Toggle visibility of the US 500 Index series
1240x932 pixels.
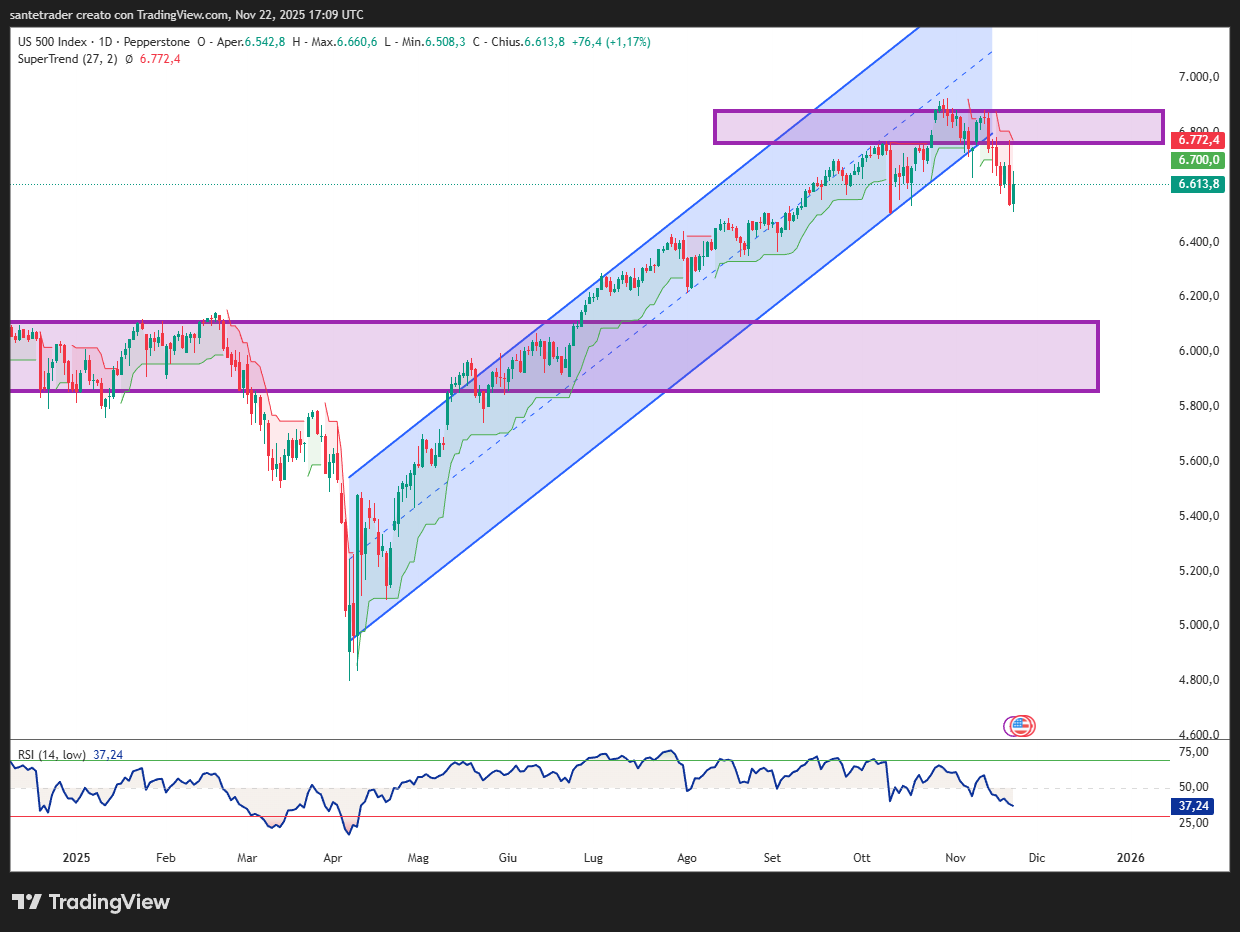coord(50,41)
